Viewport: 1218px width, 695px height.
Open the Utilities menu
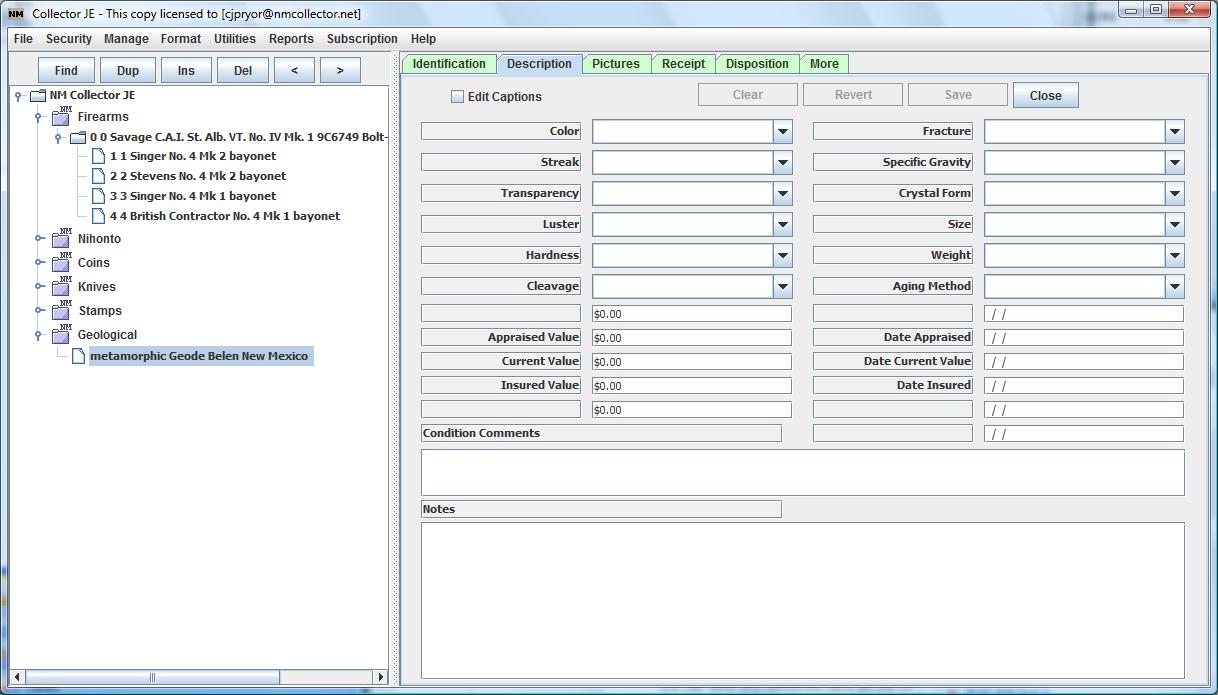(x=234, y=39)
